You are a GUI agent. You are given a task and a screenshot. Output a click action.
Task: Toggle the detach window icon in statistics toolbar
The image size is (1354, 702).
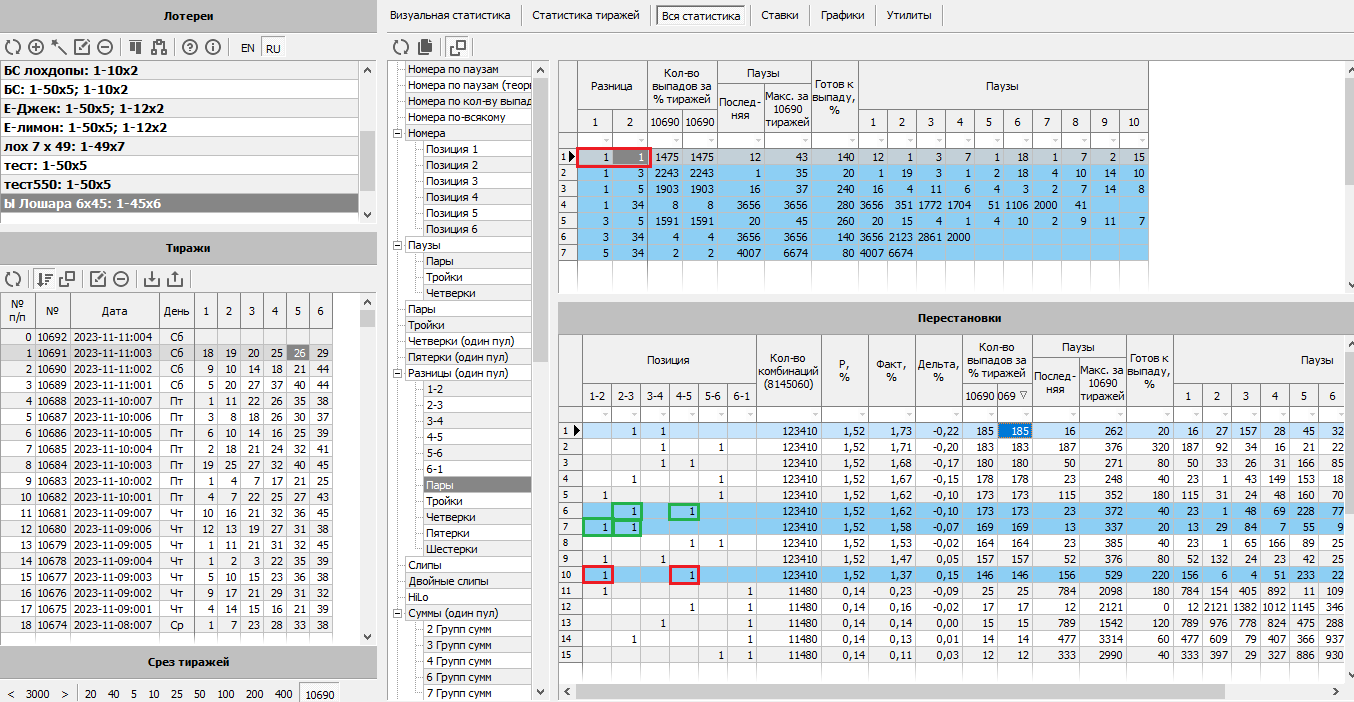[x=457, y=47]
